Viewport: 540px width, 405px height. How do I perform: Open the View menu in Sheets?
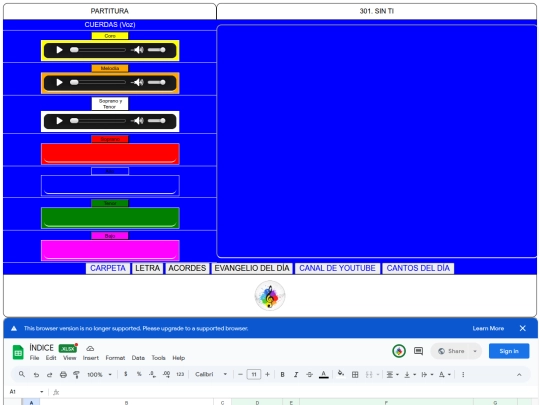coord(70,358)
